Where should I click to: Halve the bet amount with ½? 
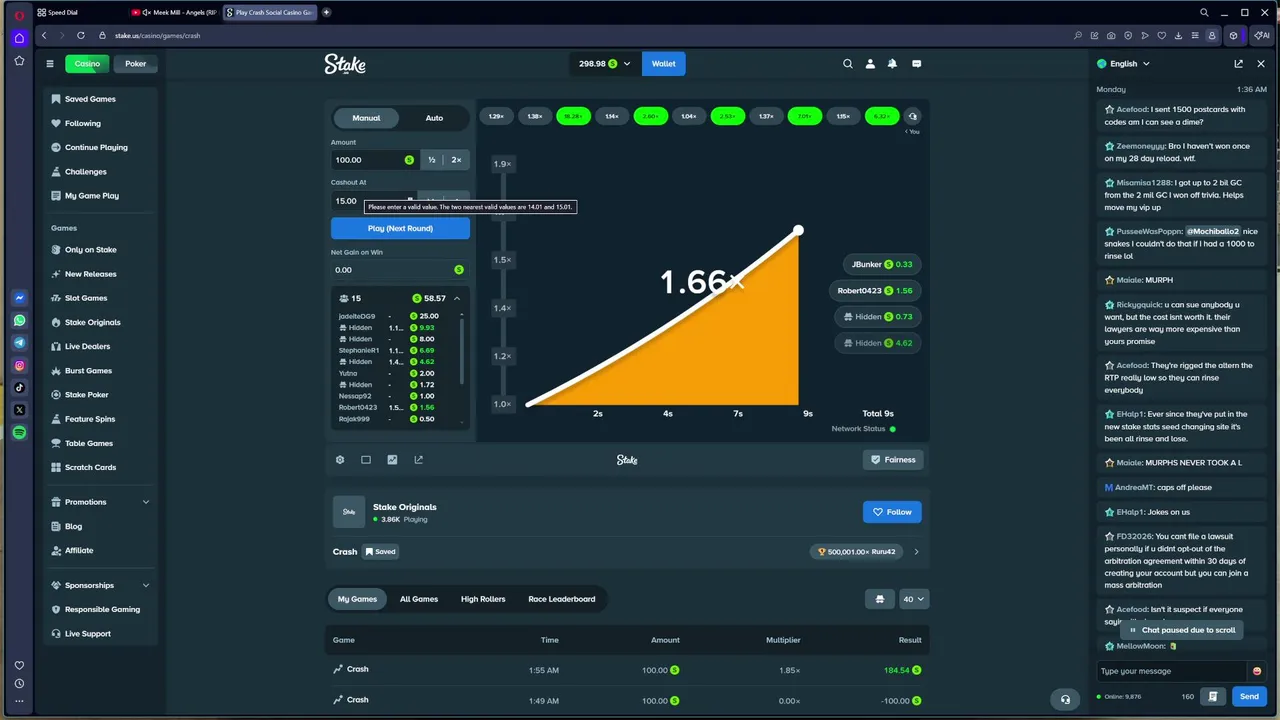coord(432,160)
